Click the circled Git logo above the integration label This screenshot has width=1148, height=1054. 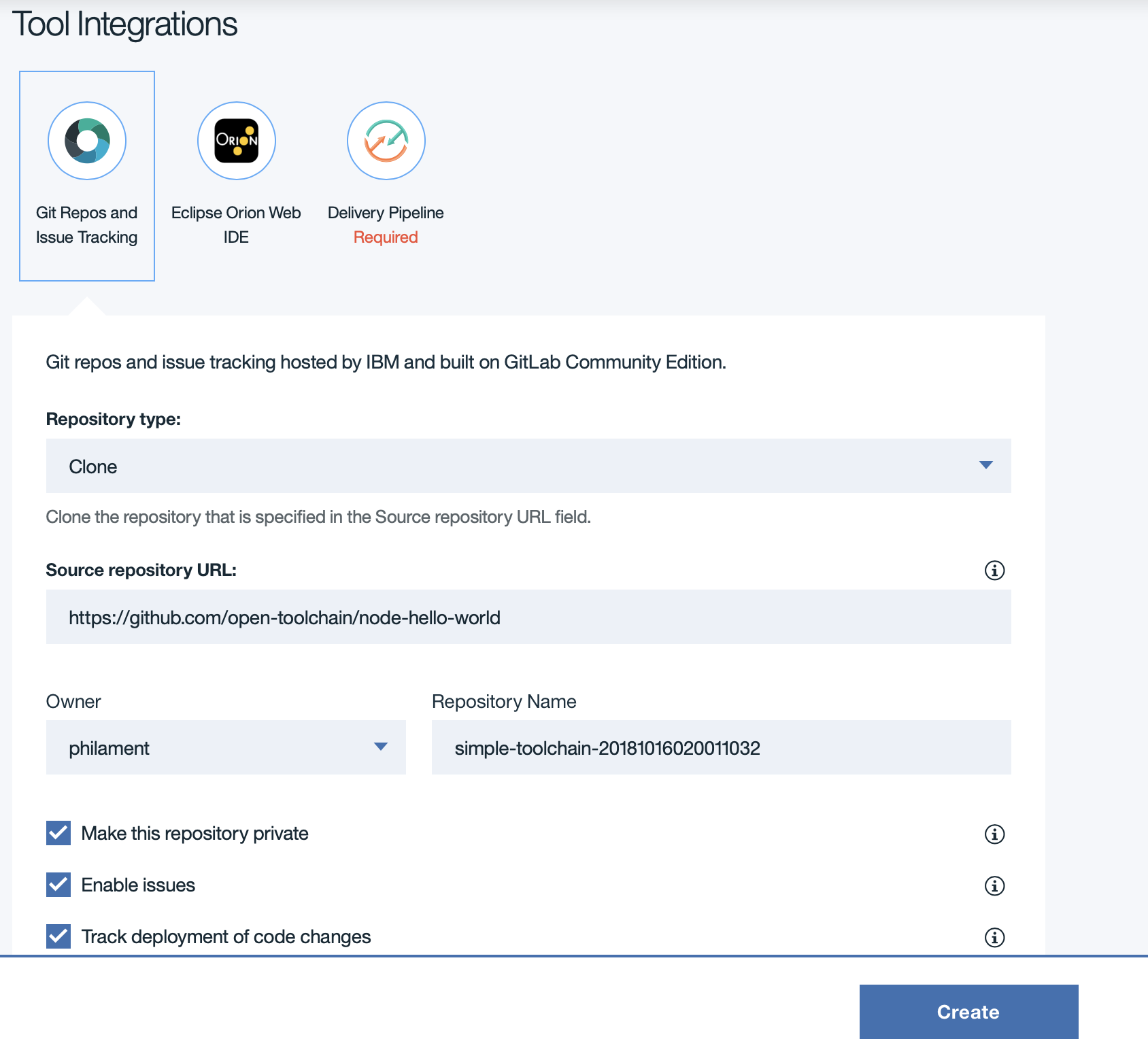86,141
